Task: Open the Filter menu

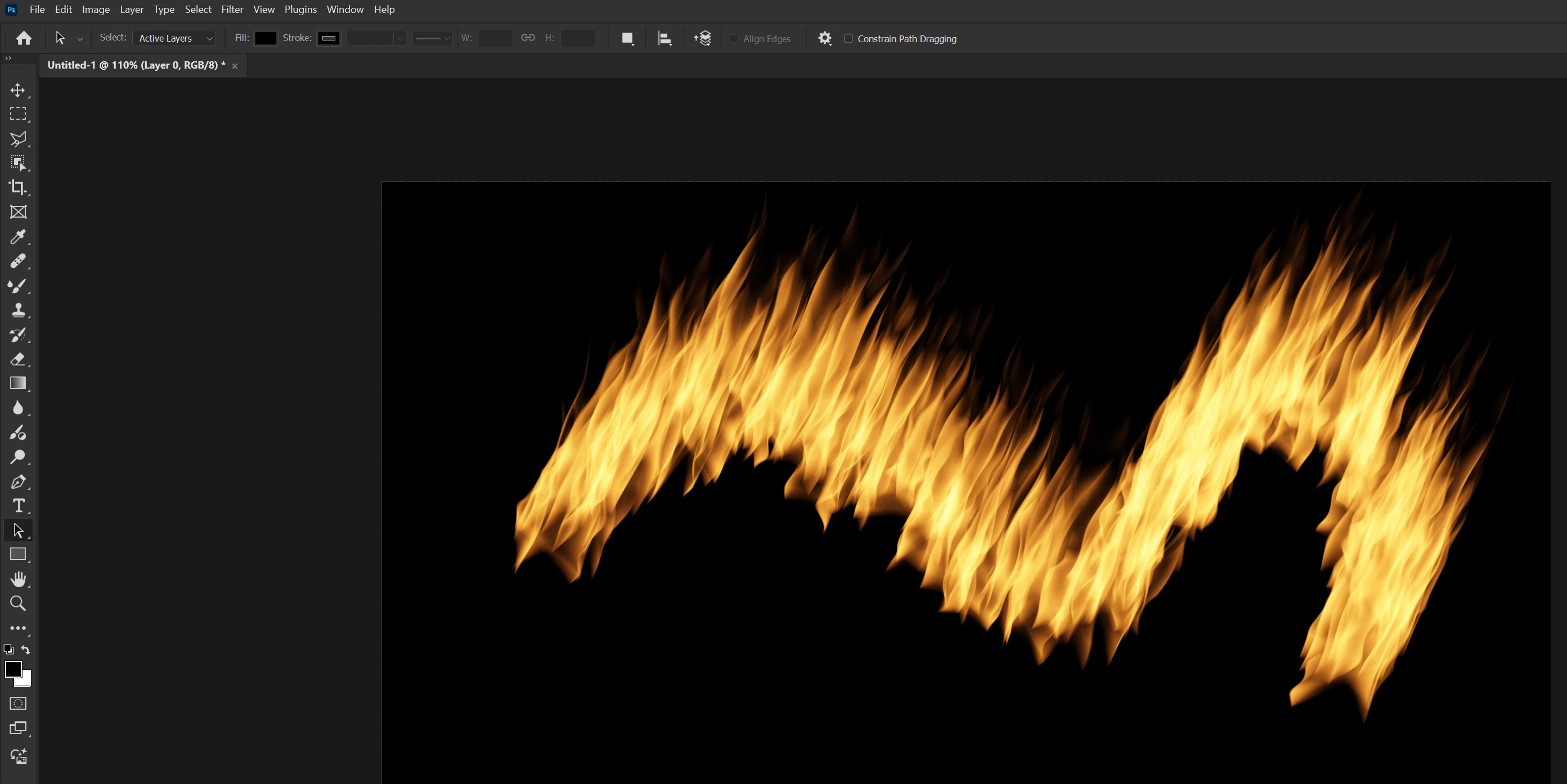Action: (x=232, y=9)
